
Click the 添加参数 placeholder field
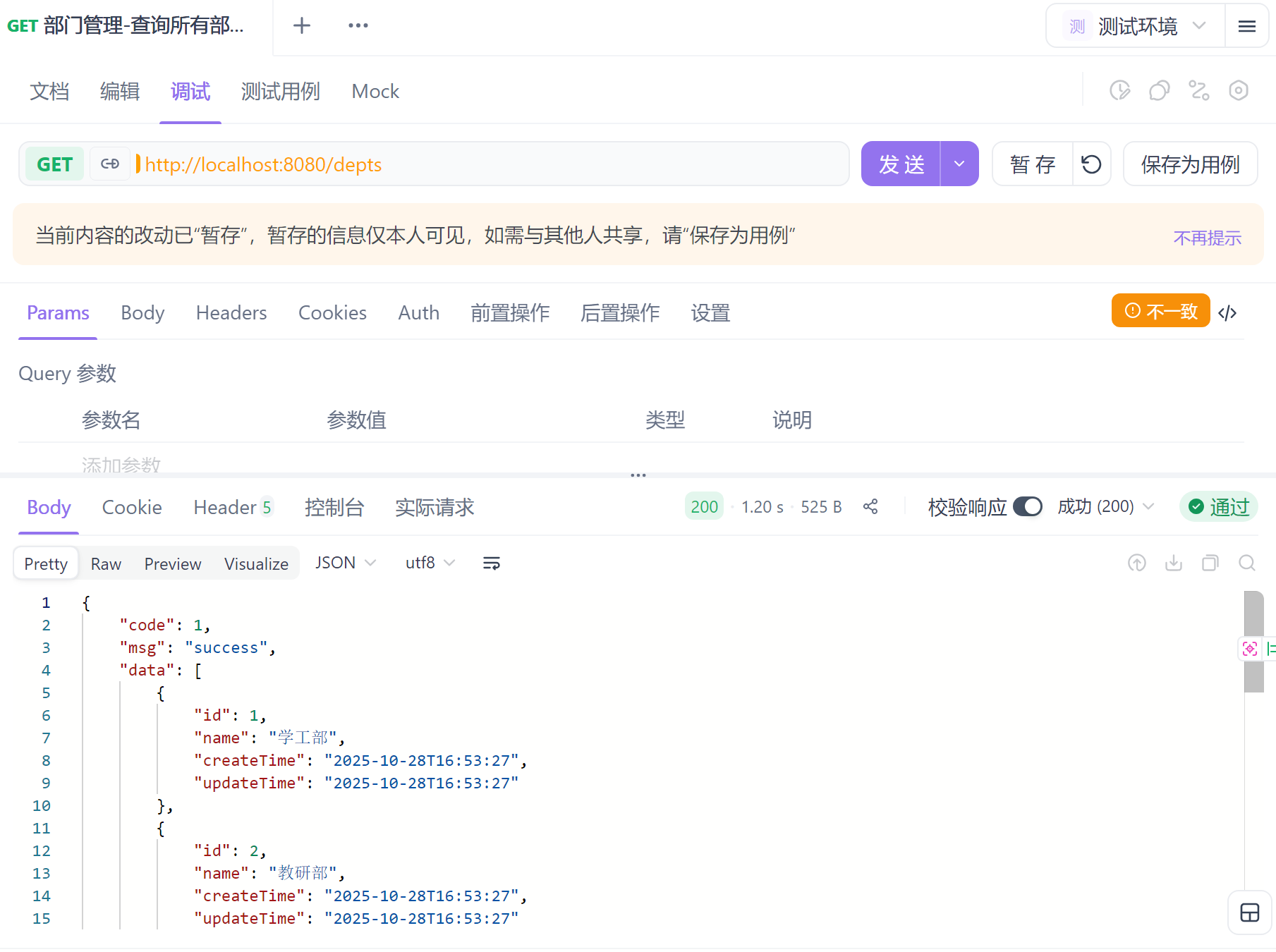pos(121,464)
